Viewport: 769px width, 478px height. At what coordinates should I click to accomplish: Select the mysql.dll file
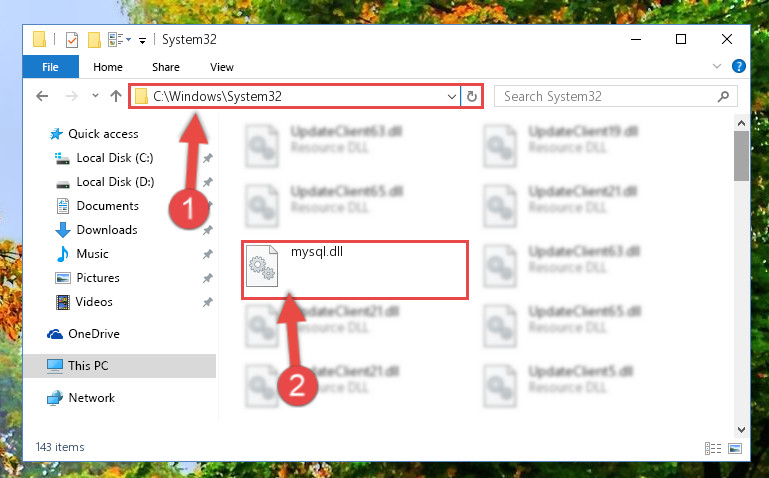(x=355, y=270)
